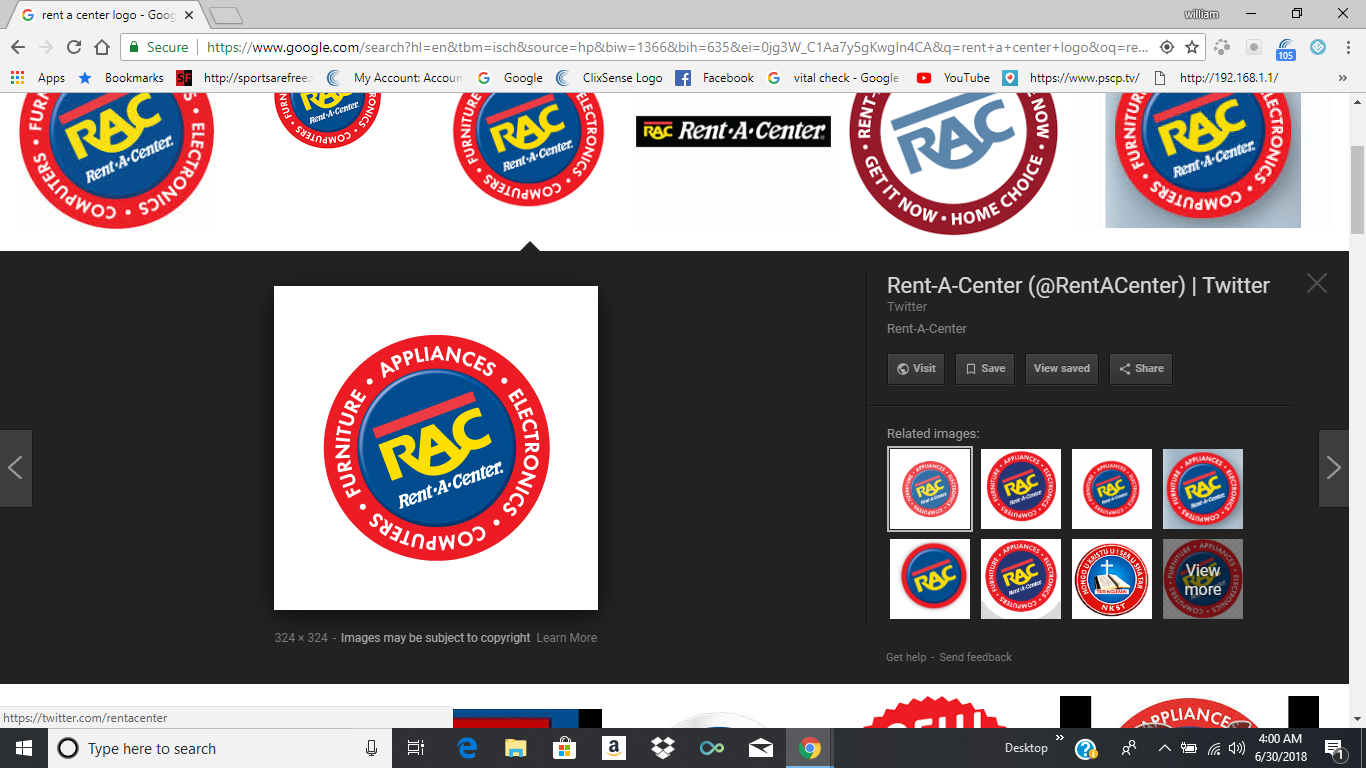Open the vital check - Google bookmark

point(833,77)
